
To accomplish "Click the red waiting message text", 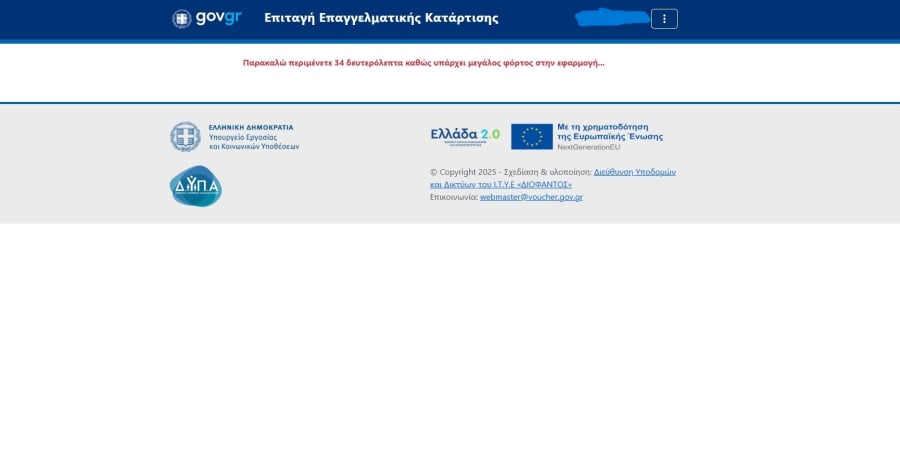I will point(423,62).
